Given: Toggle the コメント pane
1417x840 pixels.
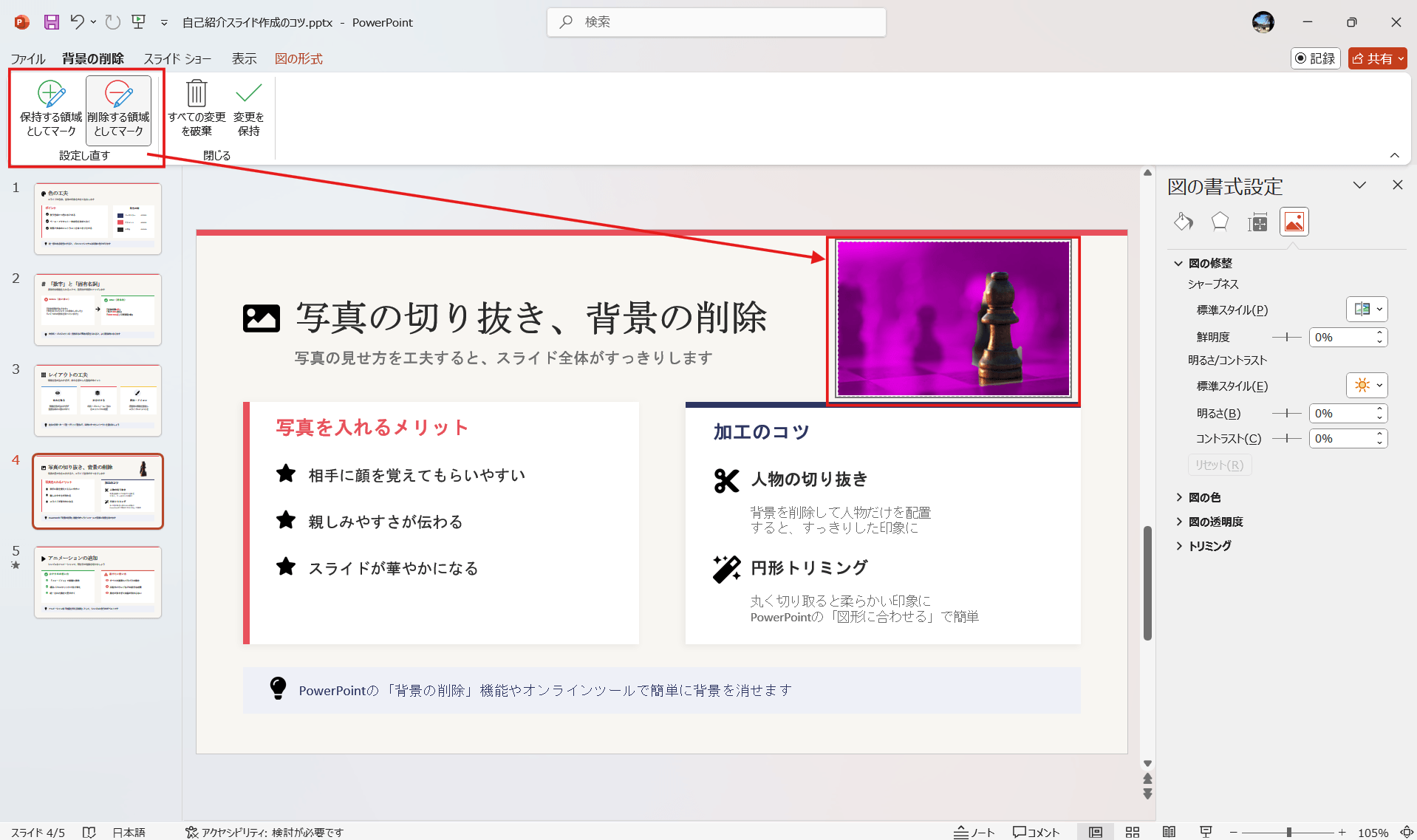Looking at the screenshot, I should (x=1036, y=831).
